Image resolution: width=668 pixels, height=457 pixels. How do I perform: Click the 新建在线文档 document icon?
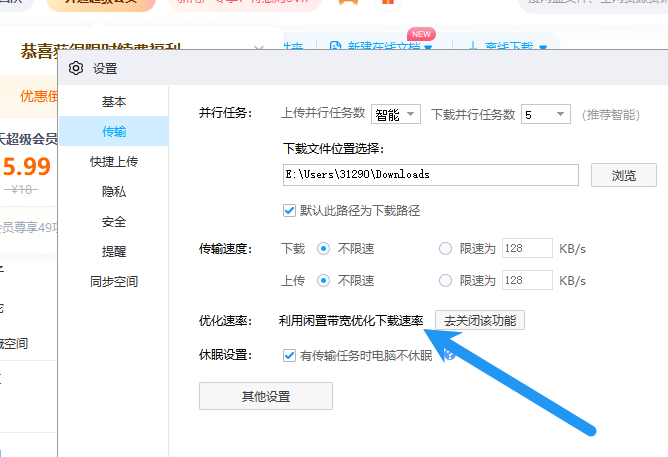335,47
